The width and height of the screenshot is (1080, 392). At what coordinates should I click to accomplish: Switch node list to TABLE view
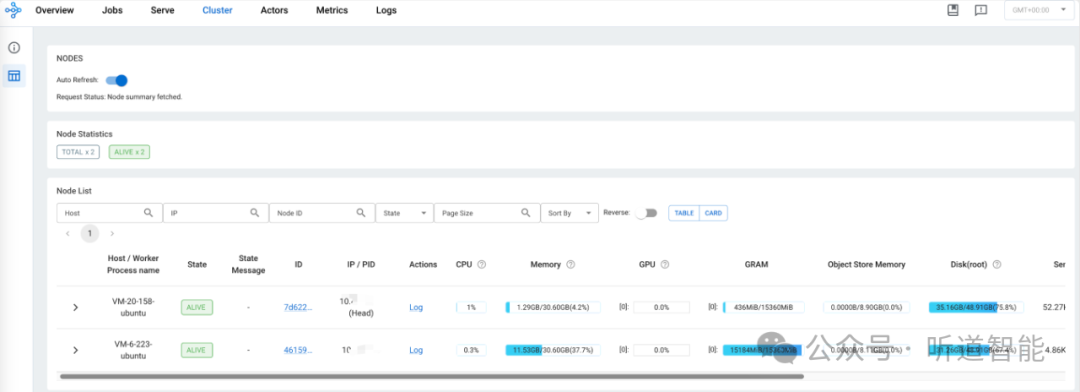tap(684, 213)
